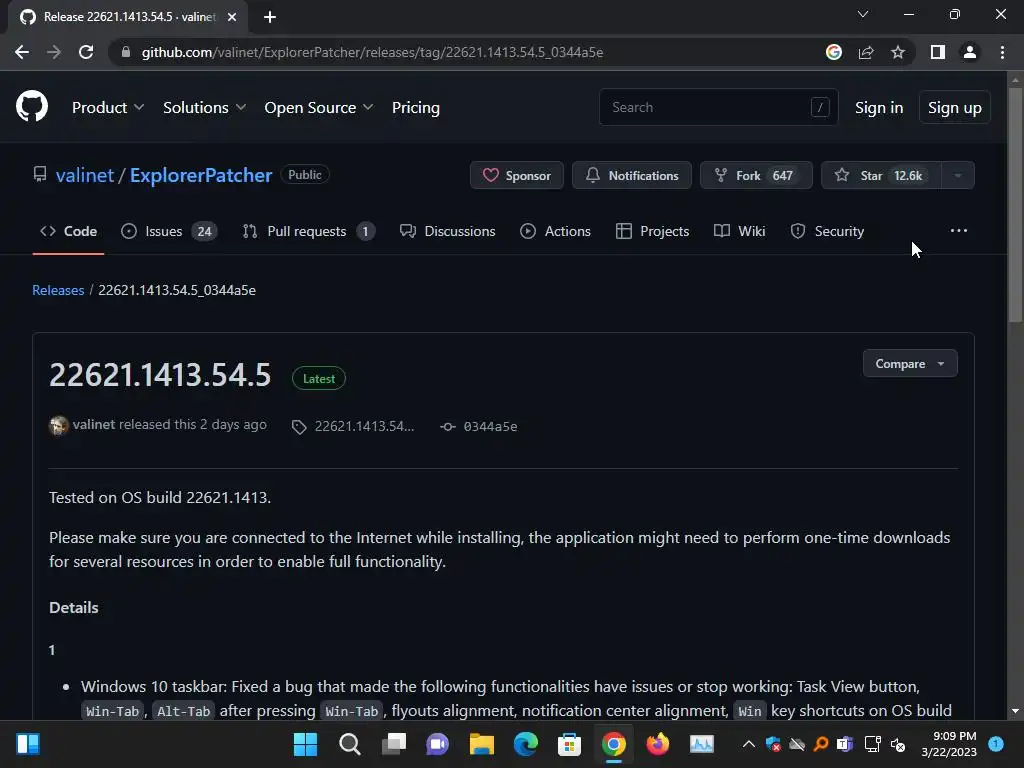This screenshot has width=1024, height=768.
Task: Toggle the Chrome side panel
Action: pos(938,52)
